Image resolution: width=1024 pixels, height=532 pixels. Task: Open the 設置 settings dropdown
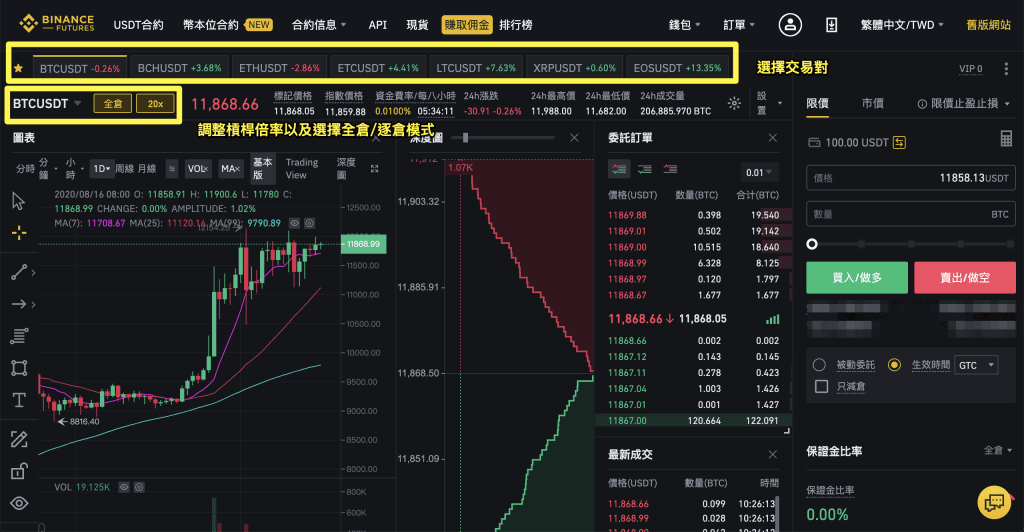click(x=769, y=103)
